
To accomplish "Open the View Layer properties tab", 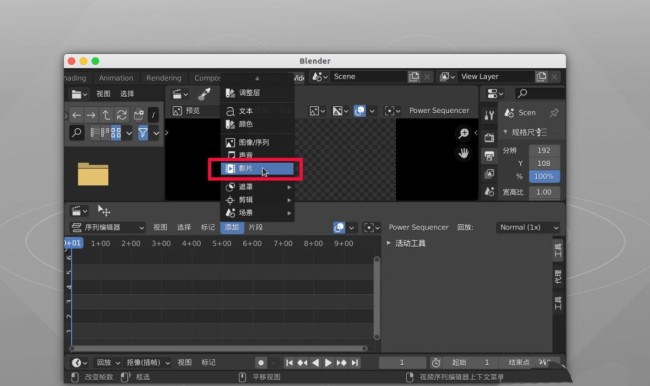I will [x=489, y=174].
